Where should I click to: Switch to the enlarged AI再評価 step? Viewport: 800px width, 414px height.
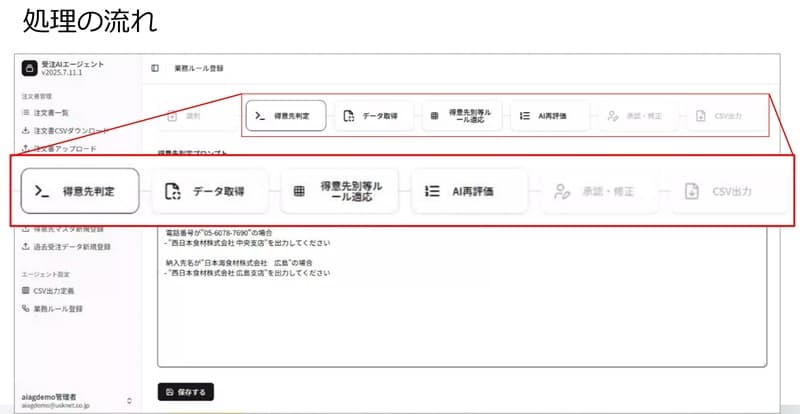468,190
